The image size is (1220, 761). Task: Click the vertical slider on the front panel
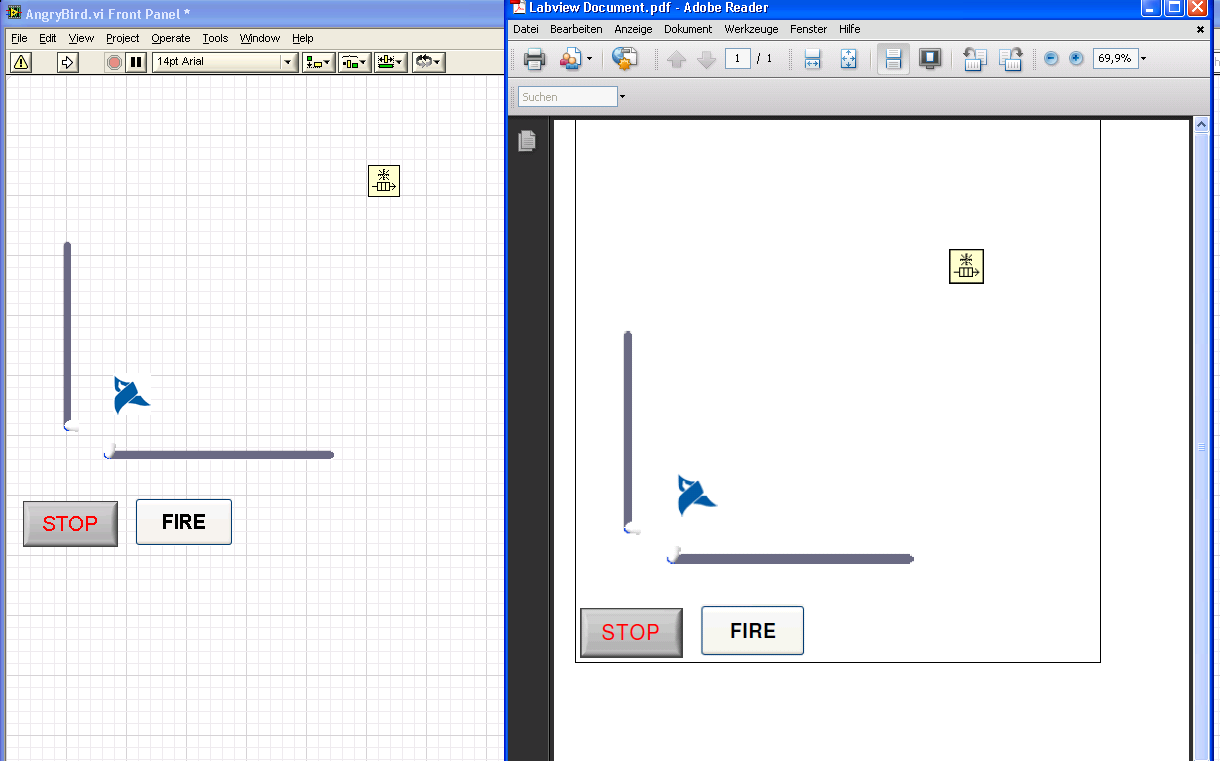click(x=67, y=336)
